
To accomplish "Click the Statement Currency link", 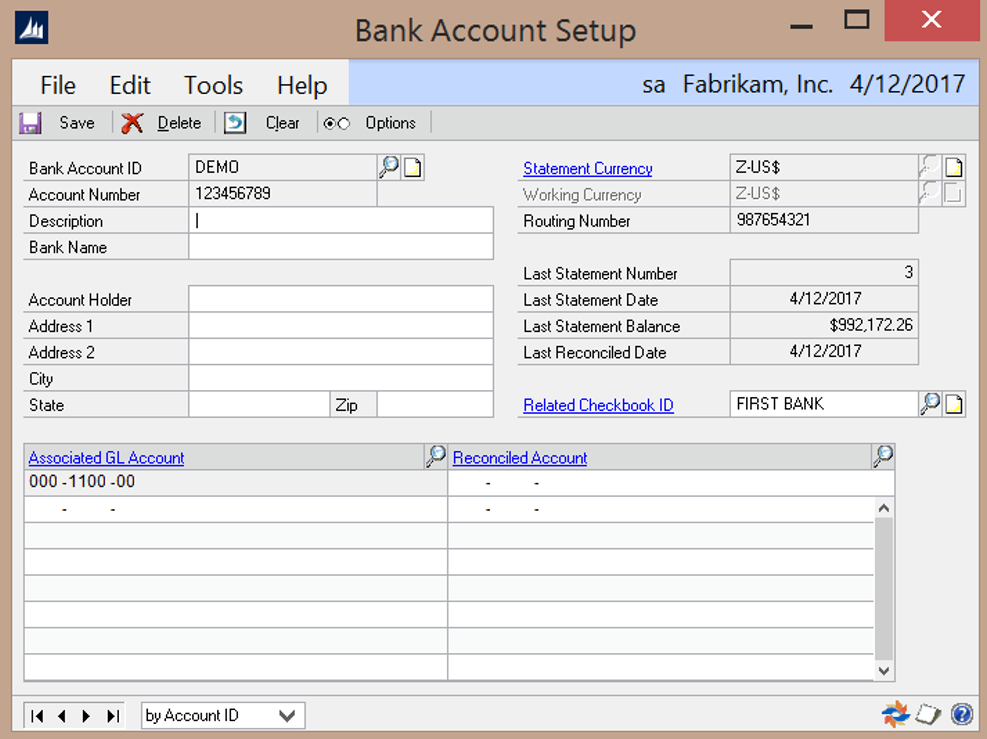I will pos(588,168).
